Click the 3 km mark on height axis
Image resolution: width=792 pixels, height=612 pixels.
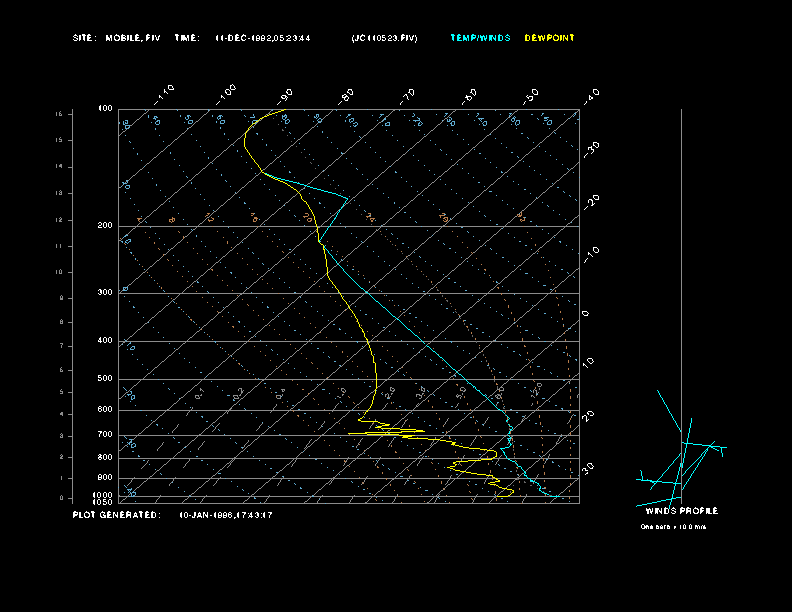(62, 436)
